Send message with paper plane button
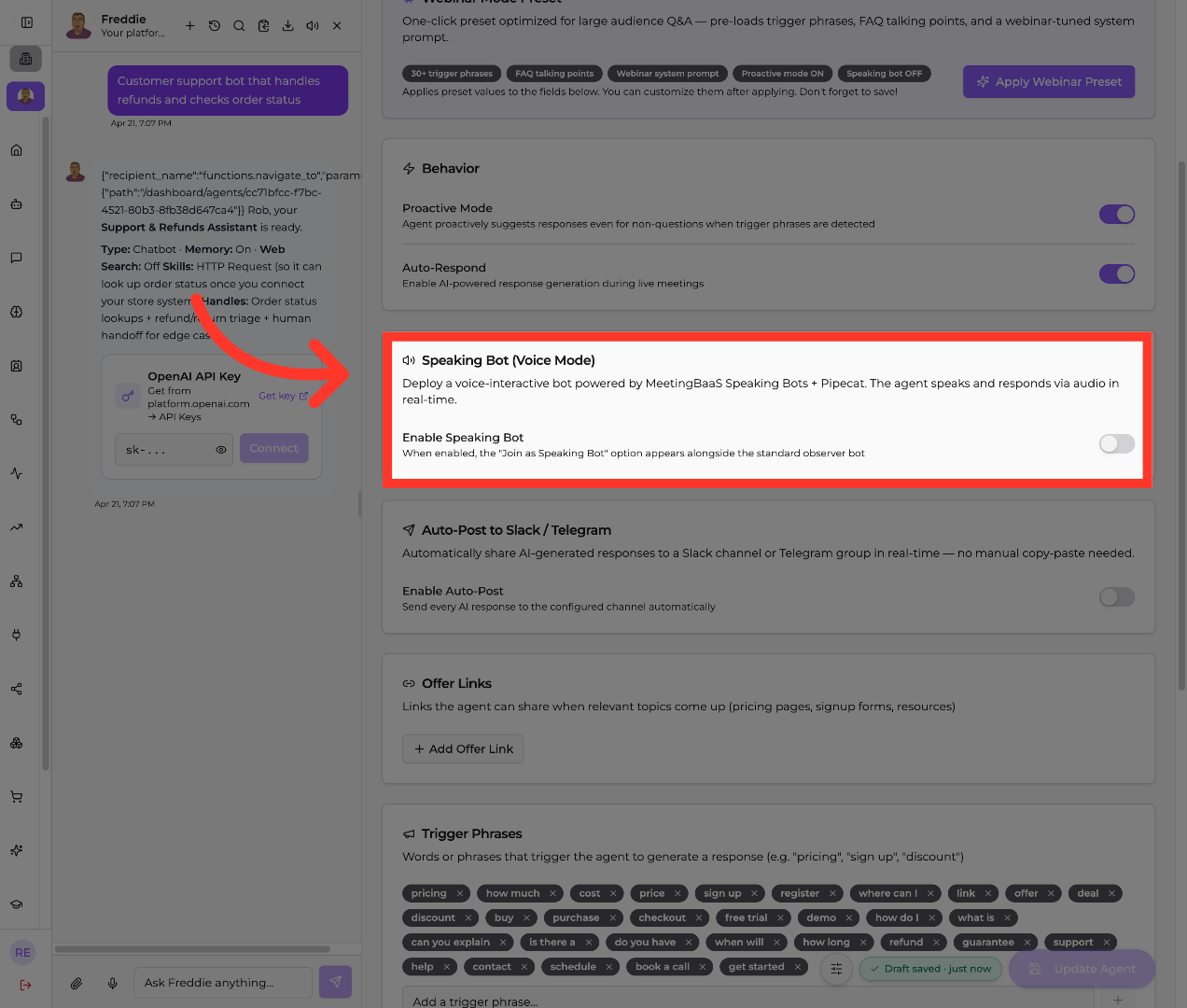Image resolution: width=1187 pixels, height=1008 pixels. (336, 982)
